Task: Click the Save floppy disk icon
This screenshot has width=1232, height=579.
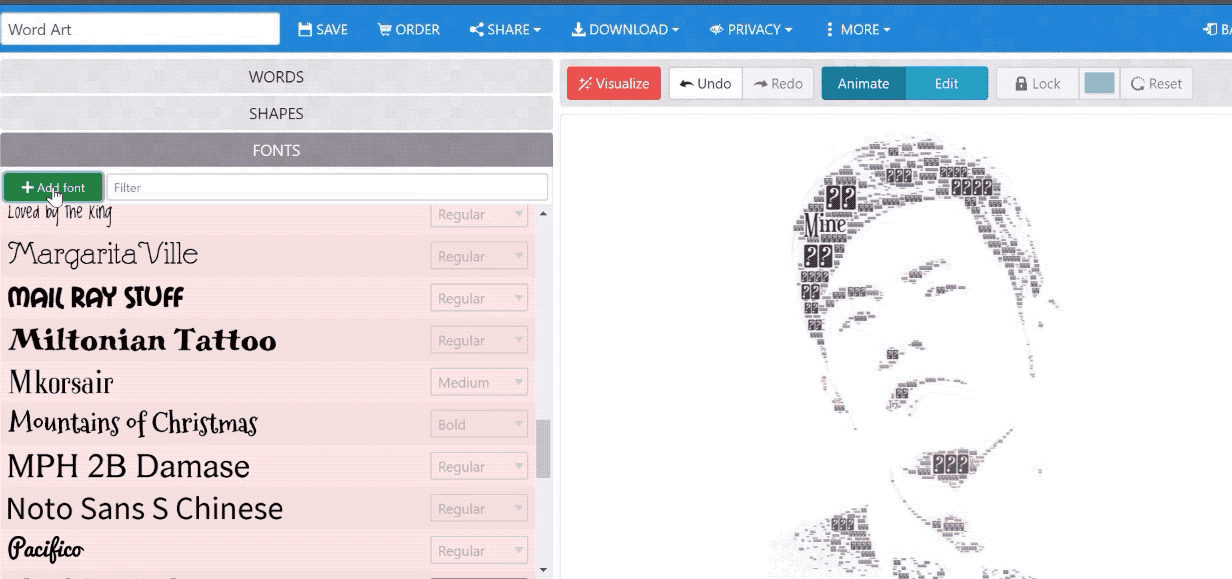Action: click(x=305, y=29)
